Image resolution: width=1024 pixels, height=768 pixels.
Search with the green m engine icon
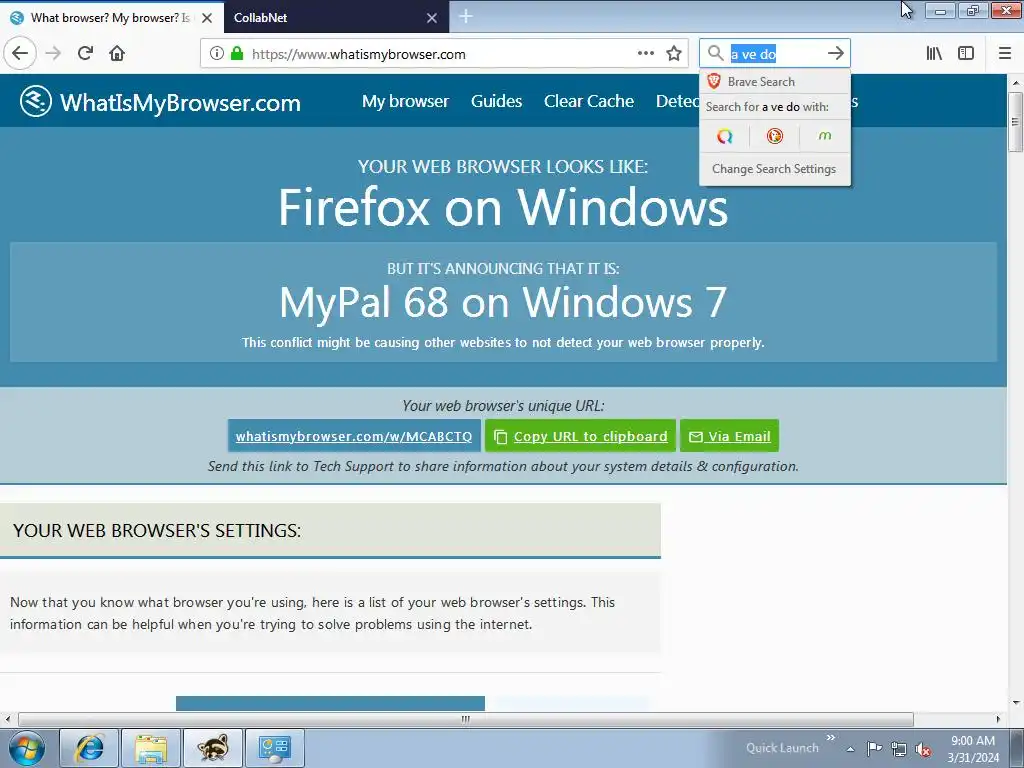click(825, 136)
